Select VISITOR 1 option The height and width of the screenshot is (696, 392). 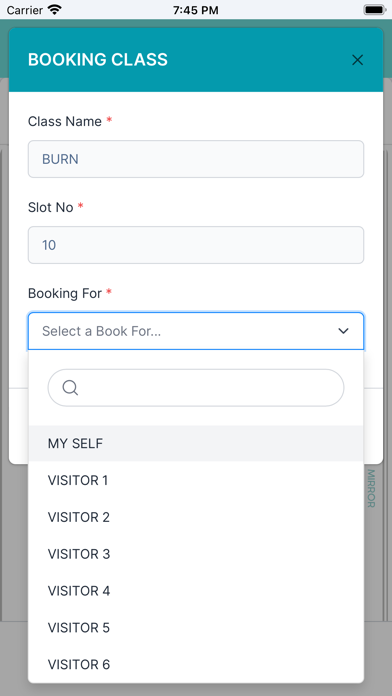click(196, 480)
